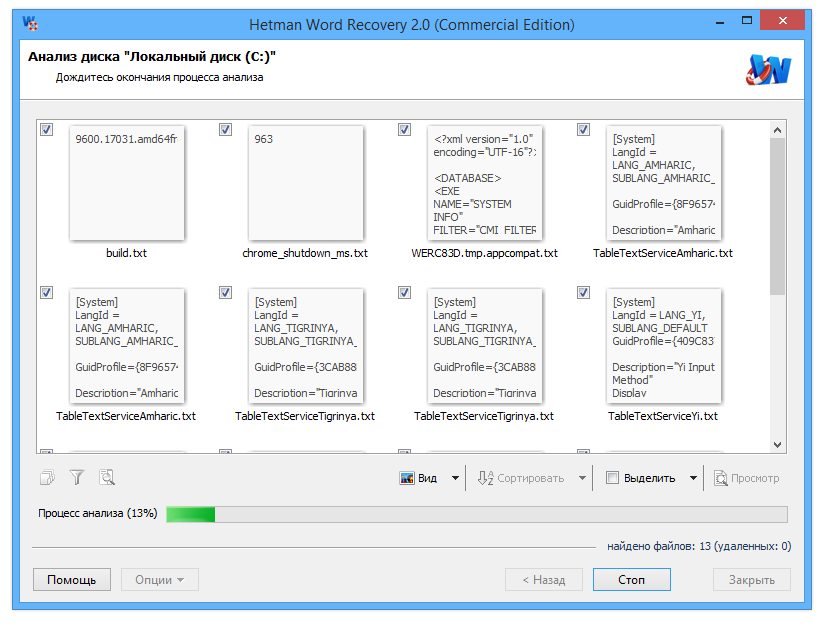
Task: Uncheck second-row TableTextServiceAmharic.txt checkbox
Action: pyautogui.click(x=47, y=292)
